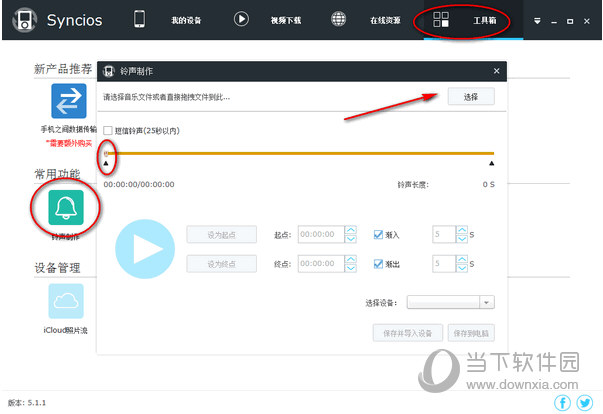Increase the 渐出 seconds value
The height and width of the screenshot is (414, 603).
point(462,259)
